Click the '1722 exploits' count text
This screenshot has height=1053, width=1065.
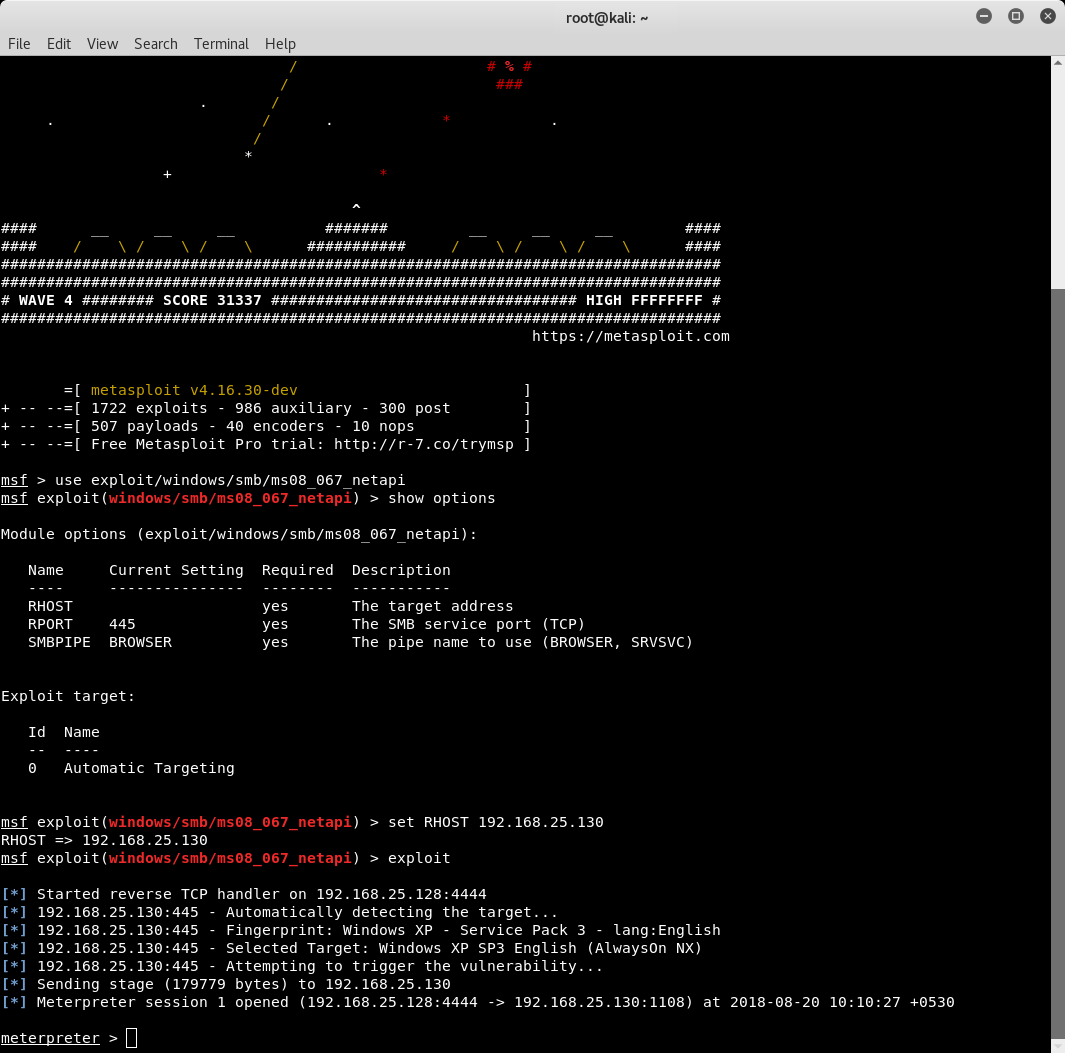pos(149,408)
